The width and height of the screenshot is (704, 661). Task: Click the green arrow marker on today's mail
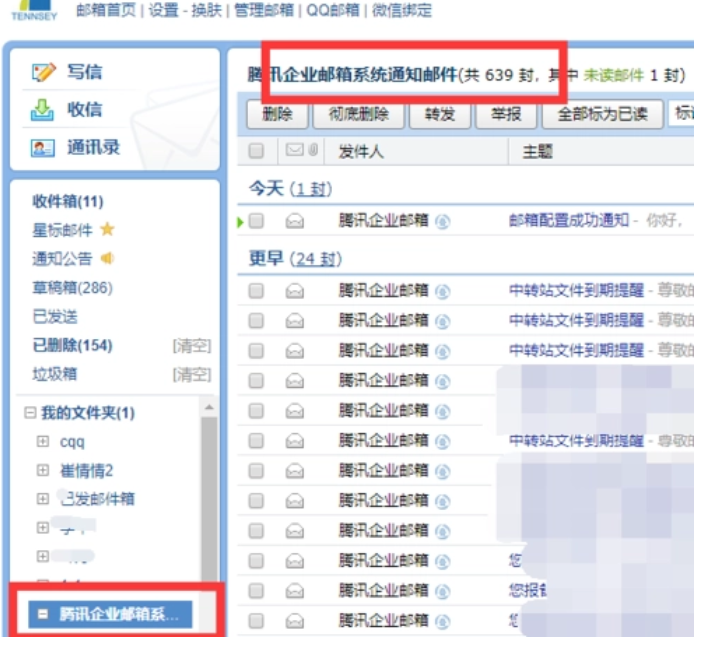pos(240,221)
